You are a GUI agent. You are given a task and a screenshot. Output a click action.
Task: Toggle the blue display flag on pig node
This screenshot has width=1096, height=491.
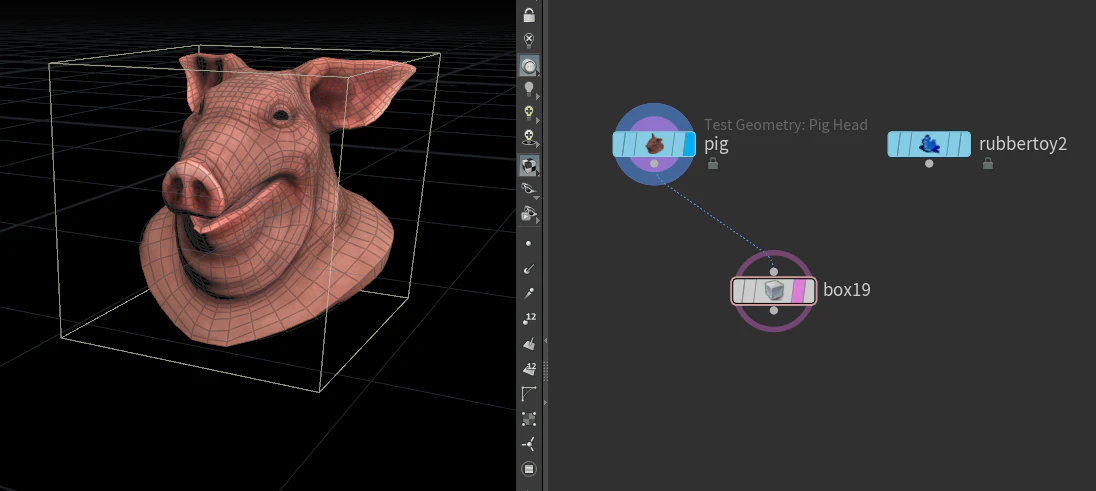689,144
